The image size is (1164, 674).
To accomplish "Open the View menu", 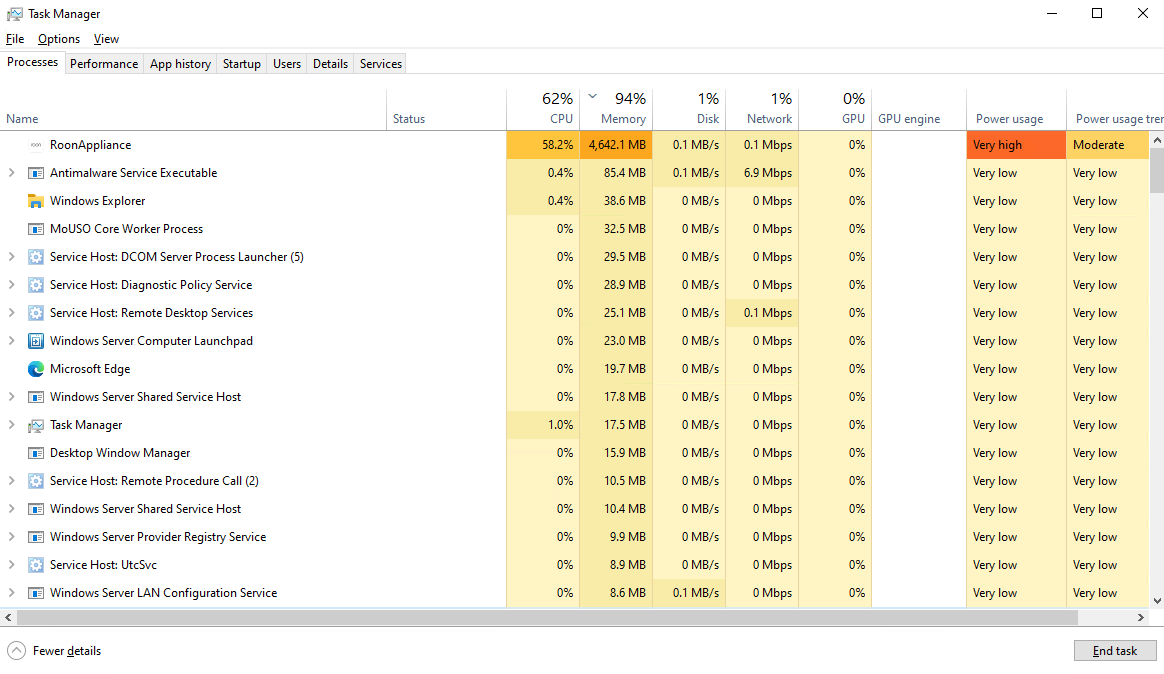I will click(x=106, y=39).
